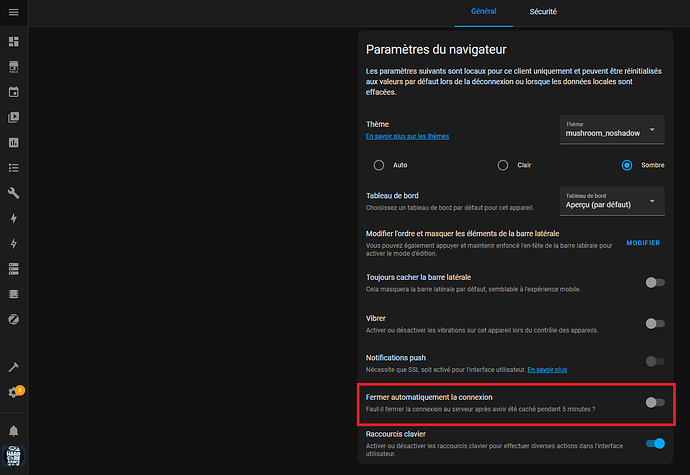Toggle the sidebar hamburger menu
Image resolution: width=690 pixels, height=475 pixels.
[x=14, y=12]
